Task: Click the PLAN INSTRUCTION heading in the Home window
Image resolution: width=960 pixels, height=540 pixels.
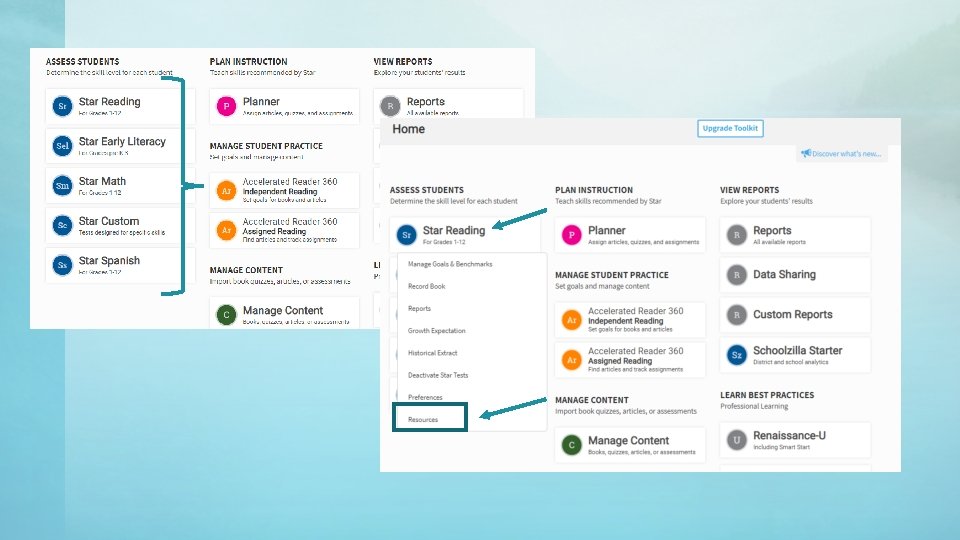Action: pyautogui.click(x=594, y=190)
